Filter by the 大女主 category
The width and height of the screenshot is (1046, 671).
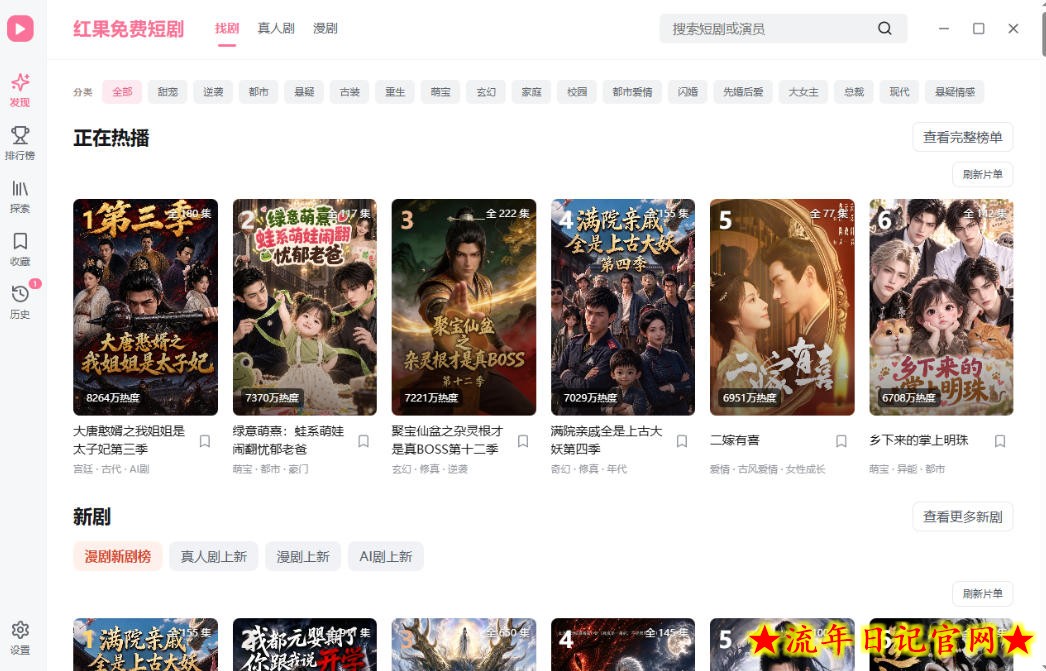click(x=803, y=92)
